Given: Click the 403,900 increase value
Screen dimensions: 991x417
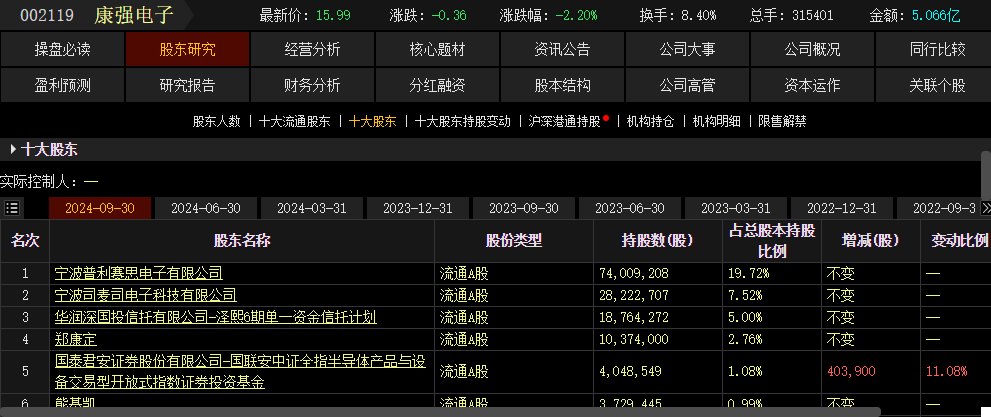Looking at the screenshot, I should pyautogui.click(x=851, y=372).
